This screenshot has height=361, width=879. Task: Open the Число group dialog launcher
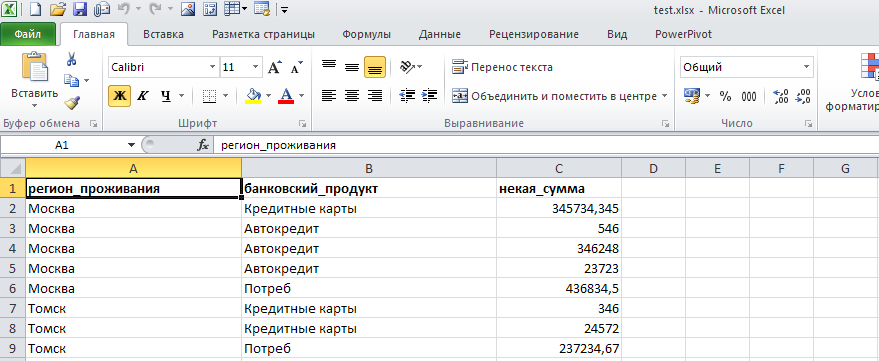point(808,123)
